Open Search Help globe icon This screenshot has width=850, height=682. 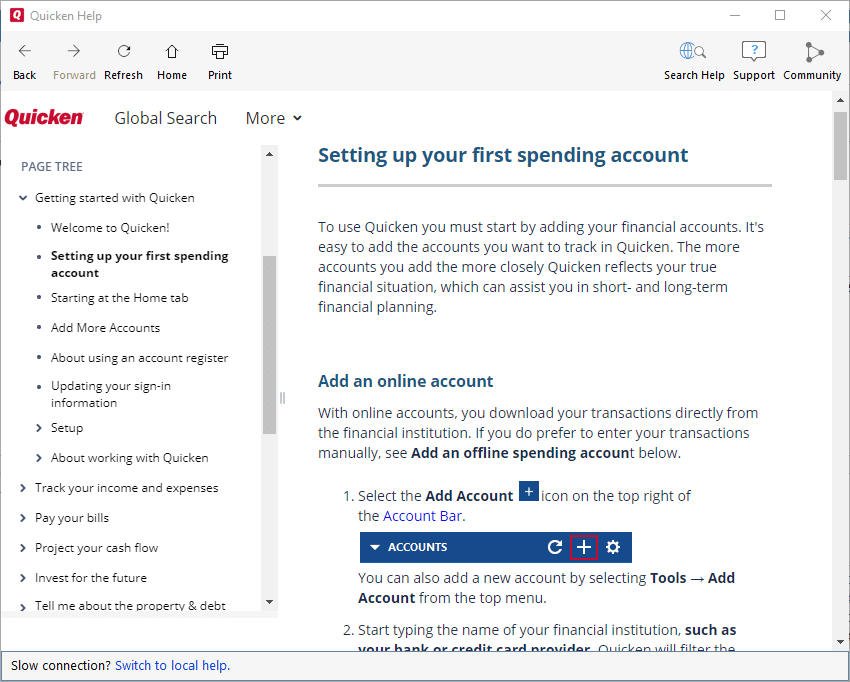[x=693, y=51]
